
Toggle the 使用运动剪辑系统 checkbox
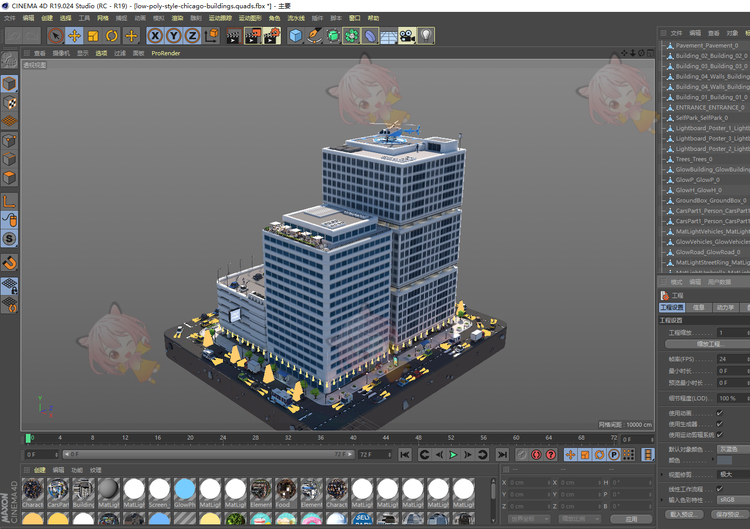pos(719,435)
